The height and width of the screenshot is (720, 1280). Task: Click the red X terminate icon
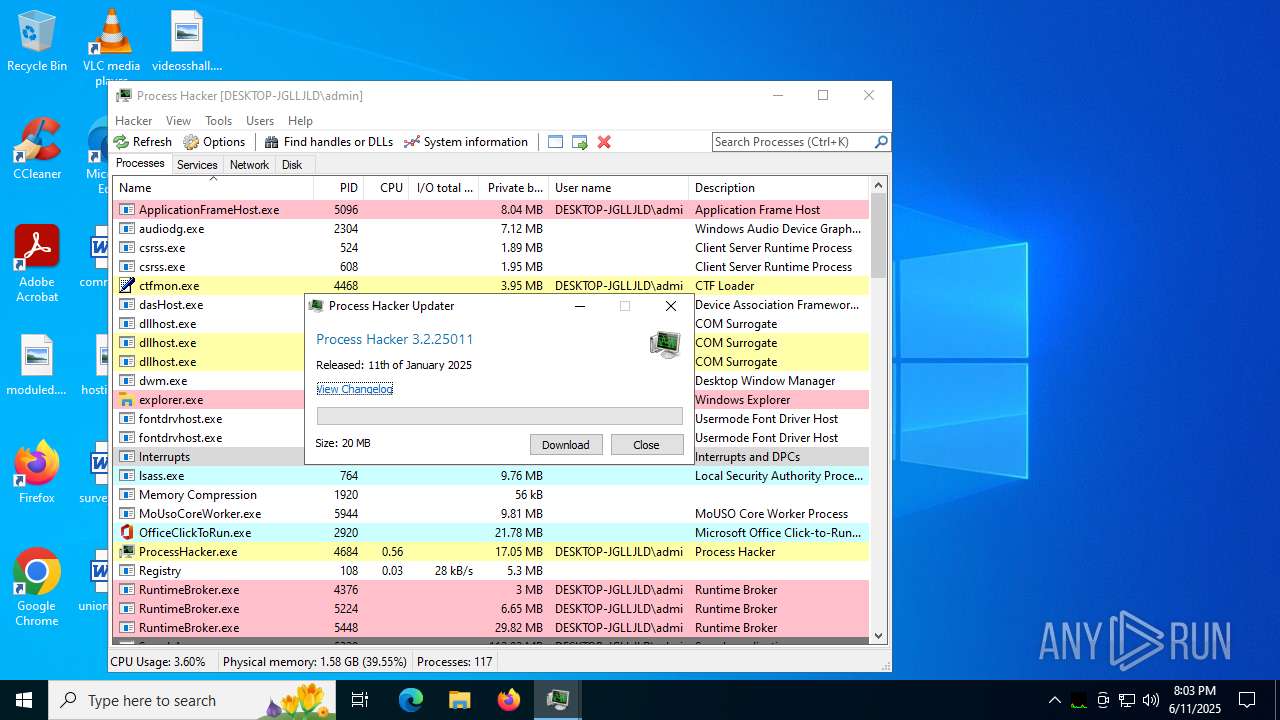click(x=604, y=142)
